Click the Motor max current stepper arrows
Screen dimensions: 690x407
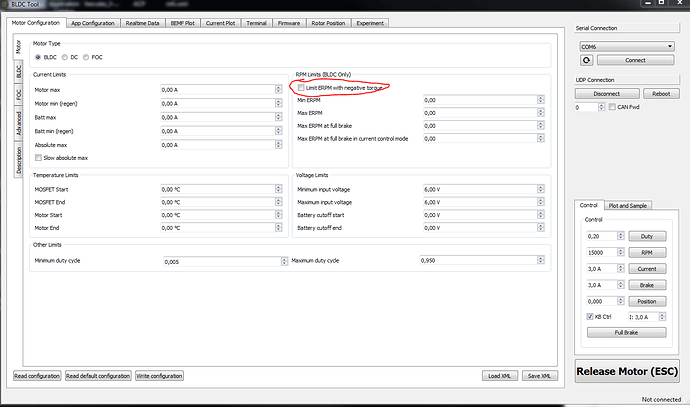pos(277,90)
